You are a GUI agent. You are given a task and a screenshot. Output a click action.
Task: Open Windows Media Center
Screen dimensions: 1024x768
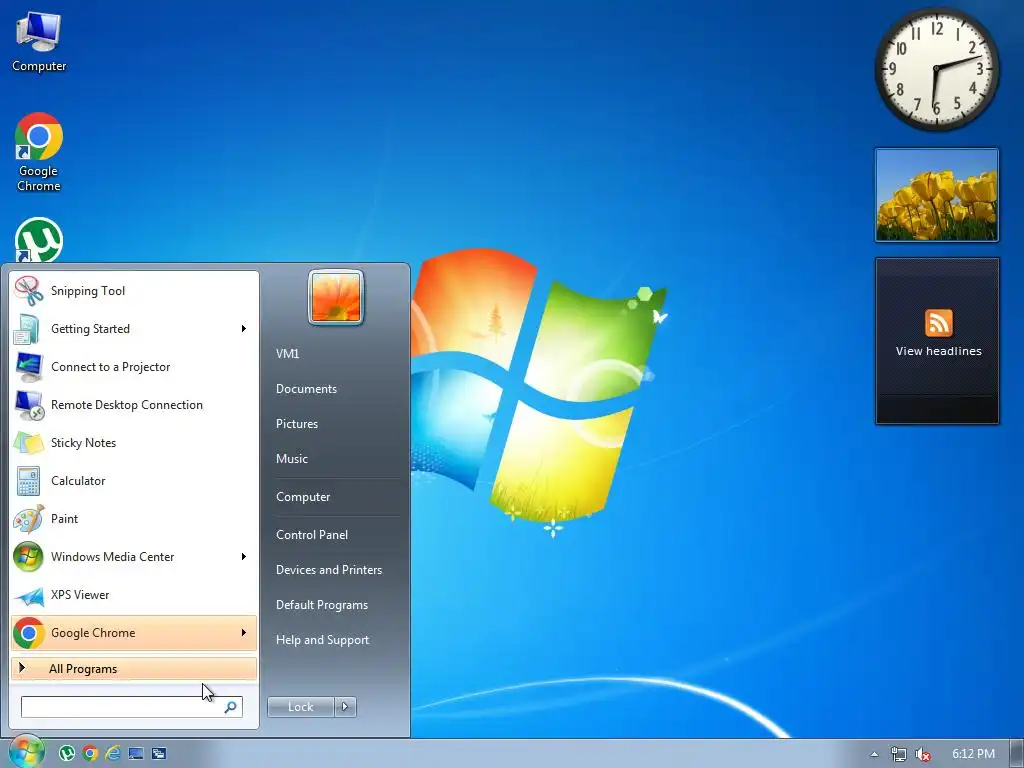pyautogui.click(x=133, y=556)
